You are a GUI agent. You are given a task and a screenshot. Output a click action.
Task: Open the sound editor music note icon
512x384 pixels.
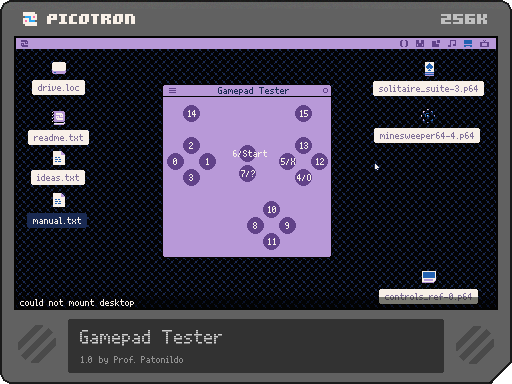pyautogui.click(x=452, y=44)
